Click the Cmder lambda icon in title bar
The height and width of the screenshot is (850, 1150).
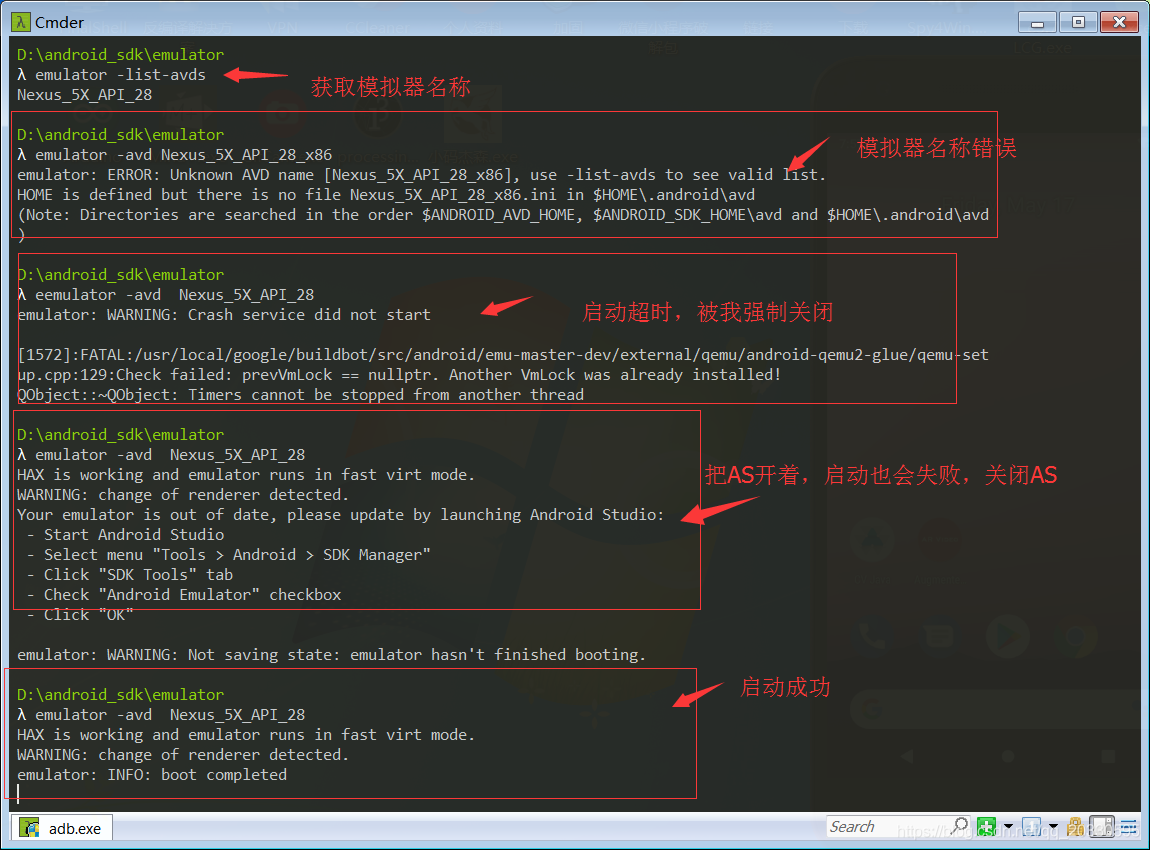(21, 22)
